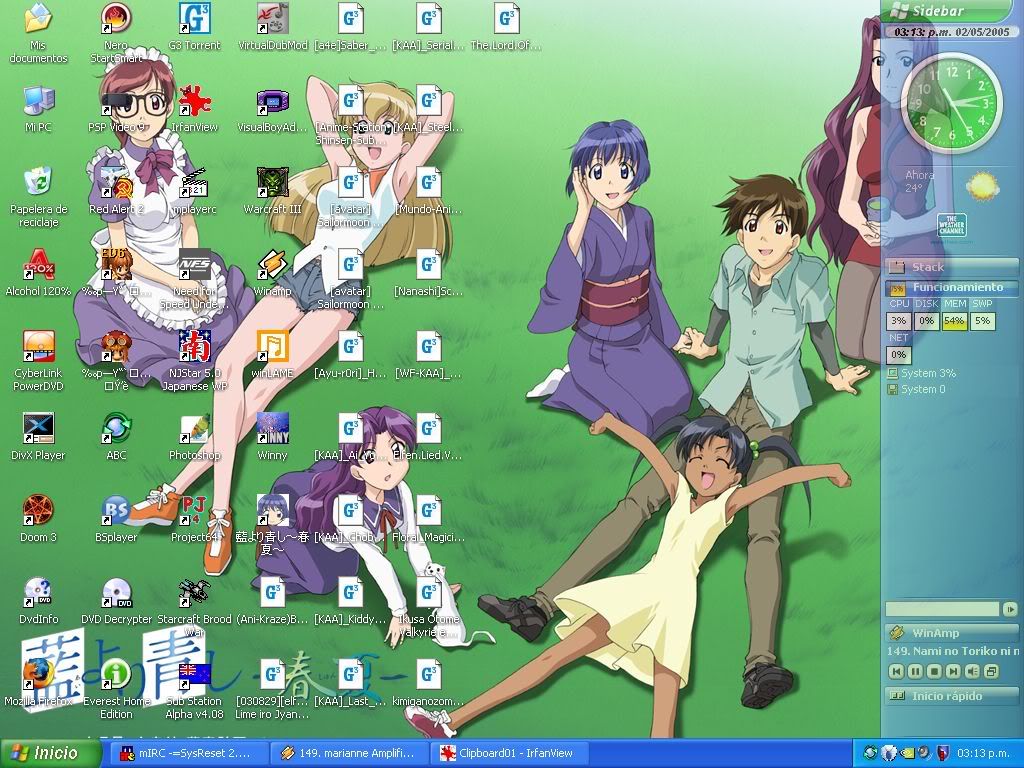1024x768 pixels.
Task: Open the Inicio start menu
Action: pos(51,753)
